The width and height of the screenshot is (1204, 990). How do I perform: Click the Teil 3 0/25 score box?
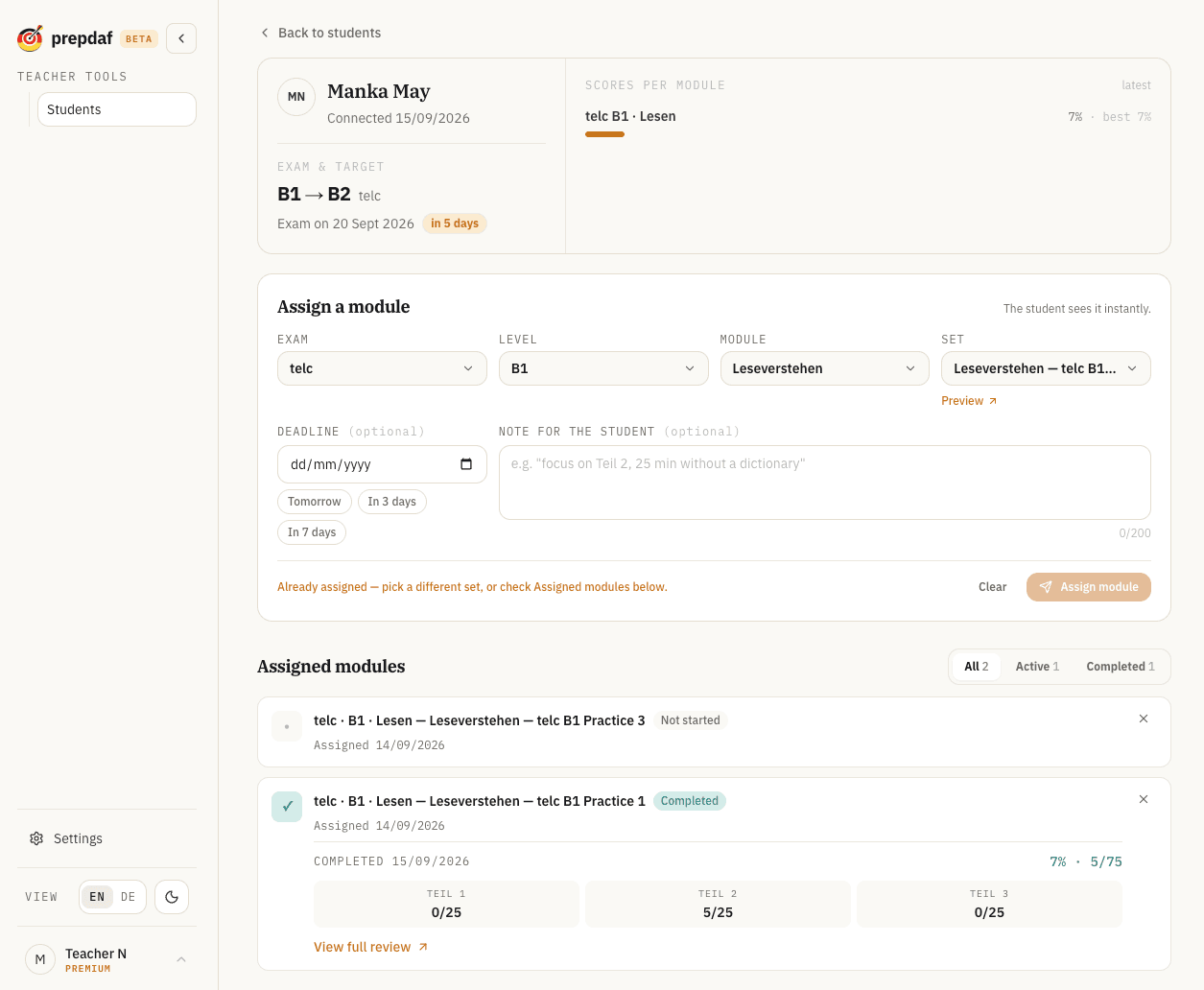[989, 904]
